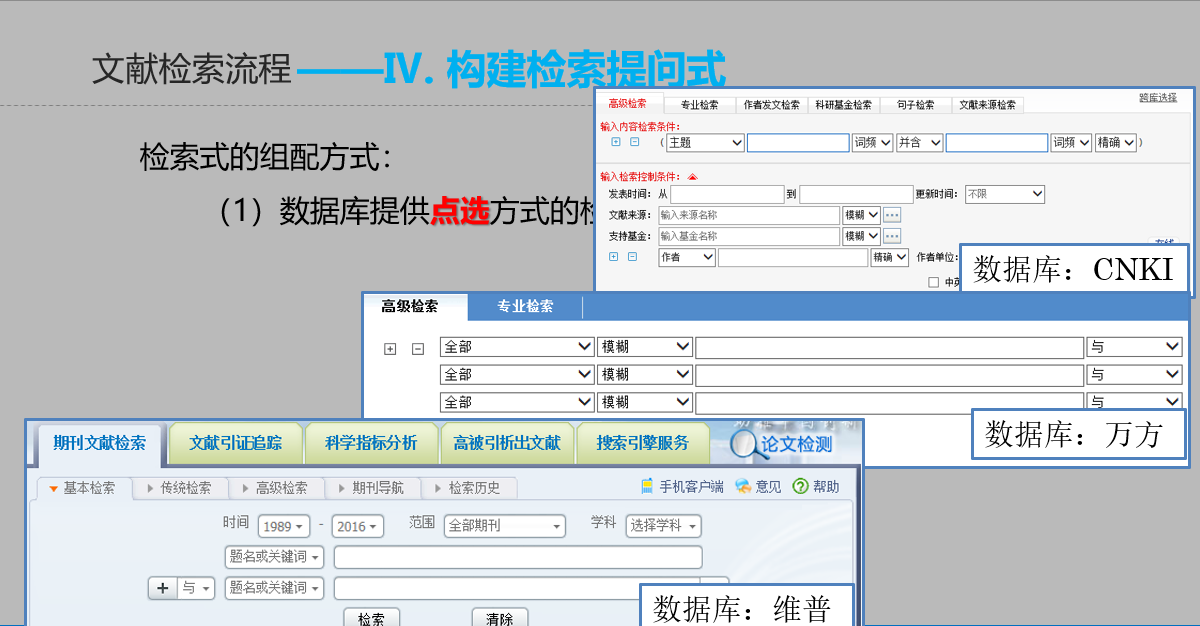The height and width of the screenshot is (626, 1200).
Task: Open 更新时间 不限 dropdown in CNKI
Action: (1004, 194)
